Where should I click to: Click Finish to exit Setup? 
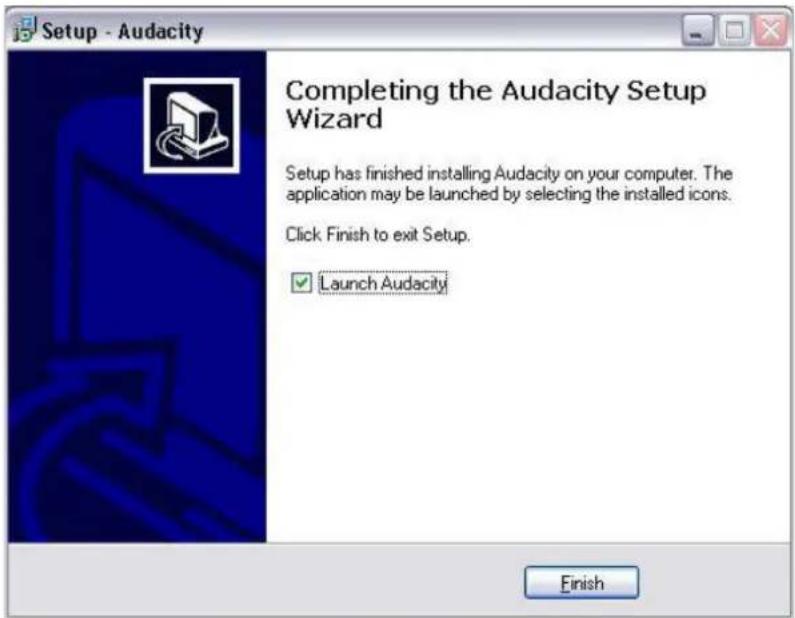click(582, 583)
